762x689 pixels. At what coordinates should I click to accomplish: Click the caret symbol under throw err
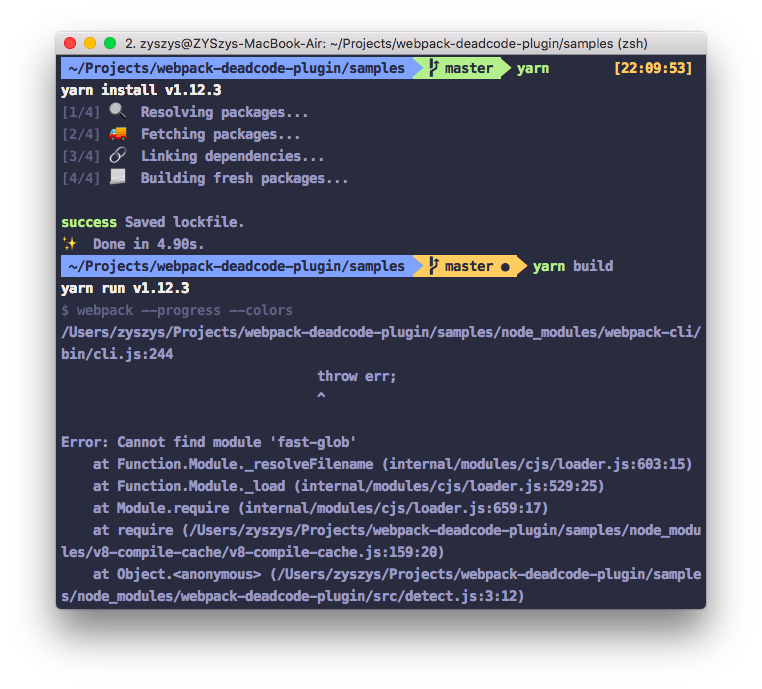321,396
